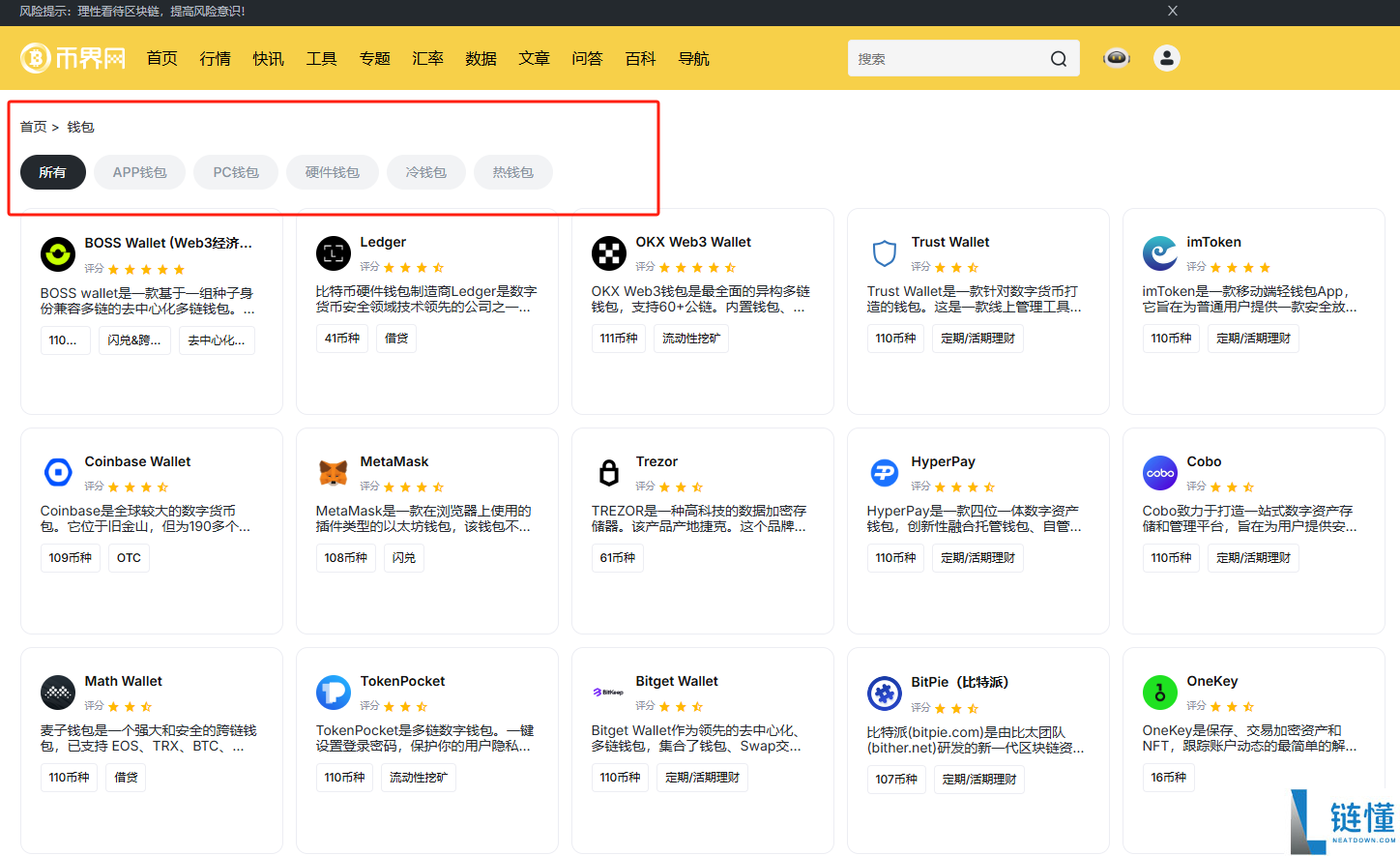Click the OneKey logo icon
1400x856 pixels.
click(x=1160, y=693)
